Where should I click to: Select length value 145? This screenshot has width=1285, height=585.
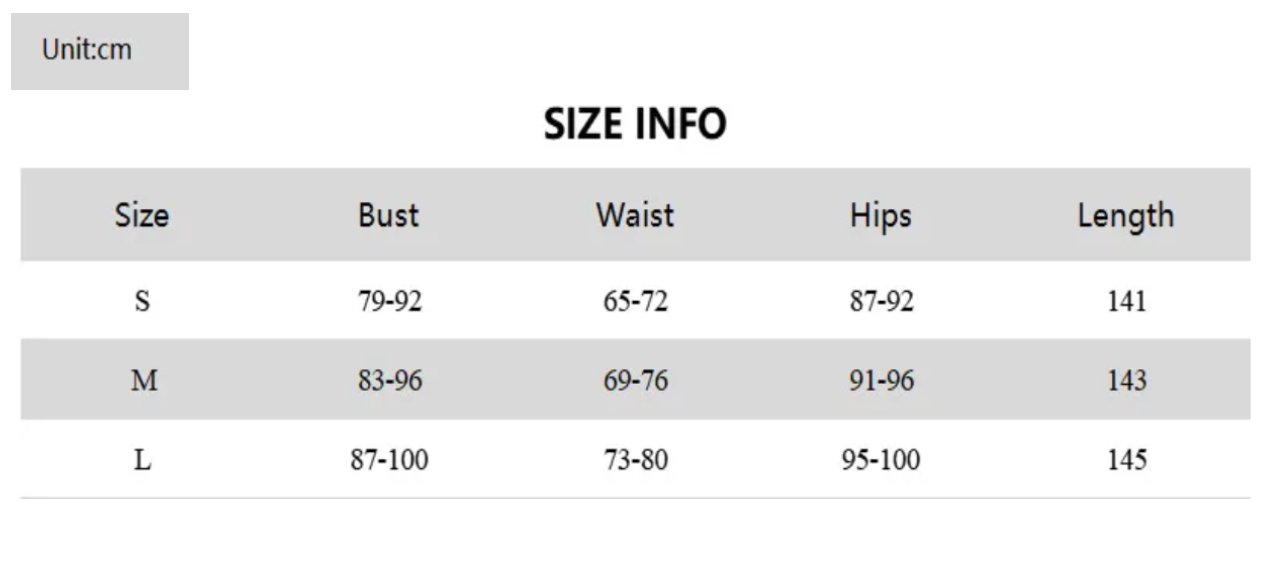(1127, 460)
